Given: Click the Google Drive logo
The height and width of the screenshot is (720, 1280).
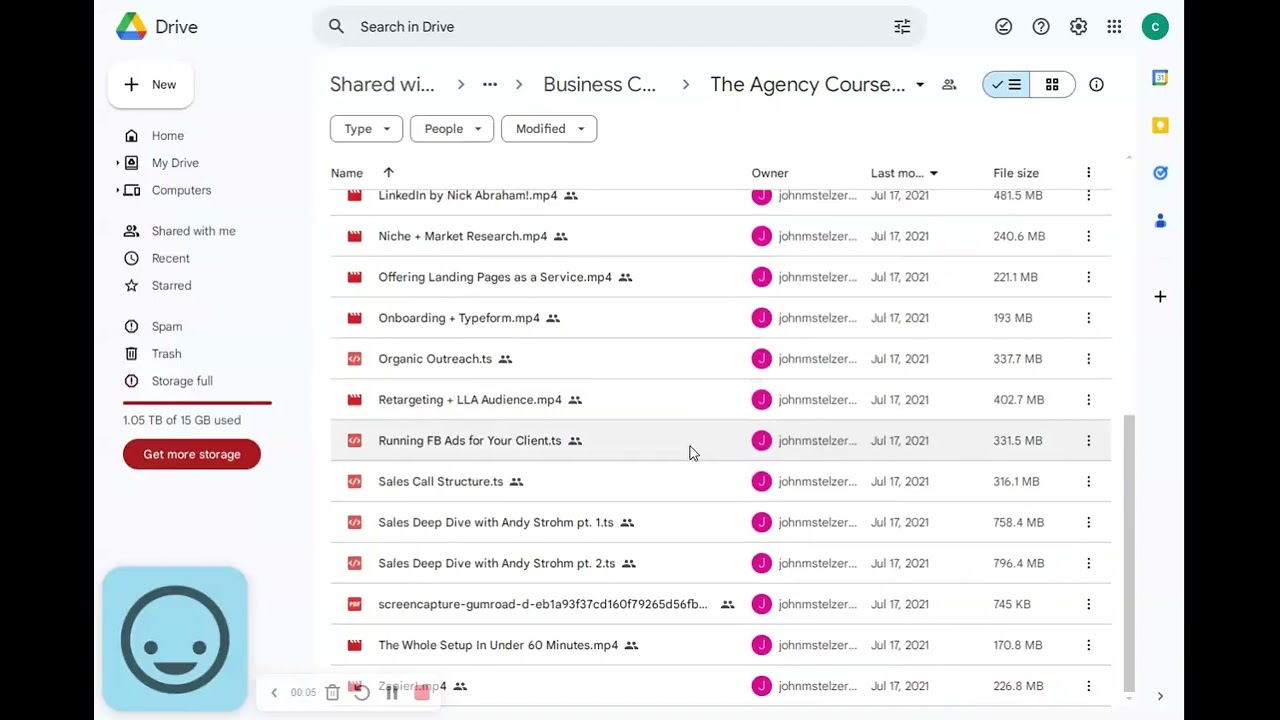Looking at the screenshot, I should (131, 27).
